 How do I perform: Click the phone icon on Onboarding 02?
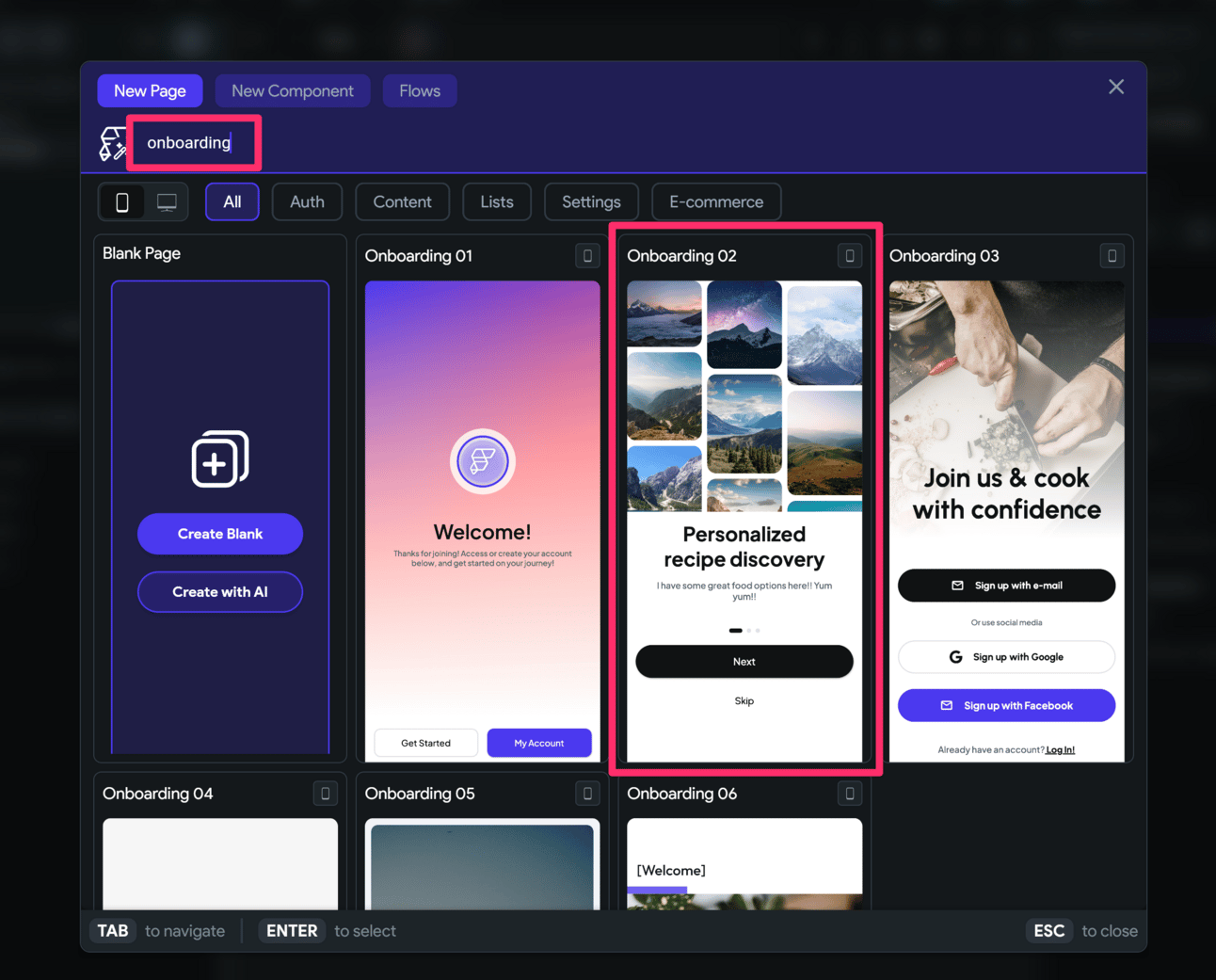(850, 256)
